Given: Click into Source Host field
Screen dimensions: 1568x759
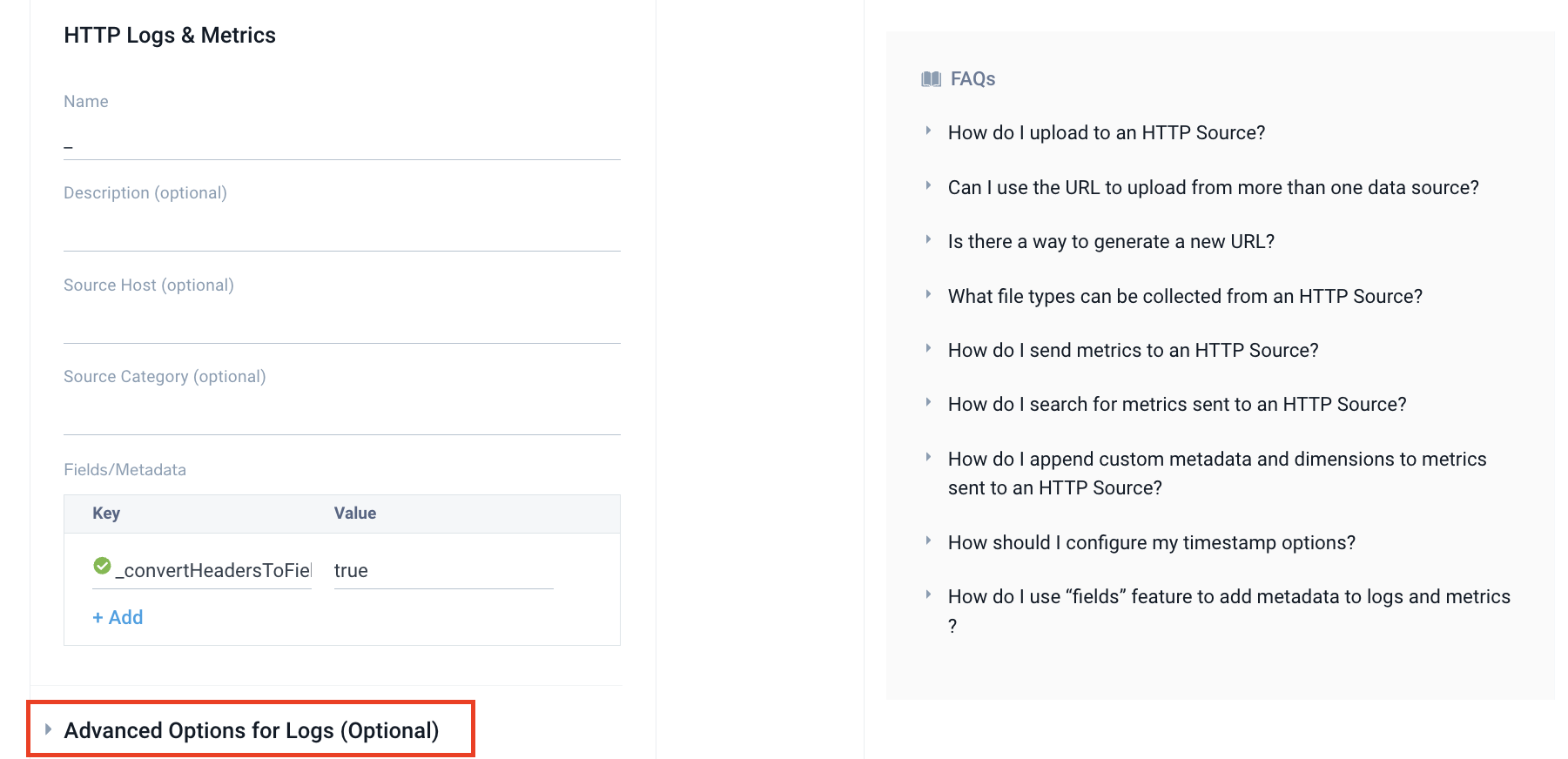Looking at the screenshot, I should (341, 326).
